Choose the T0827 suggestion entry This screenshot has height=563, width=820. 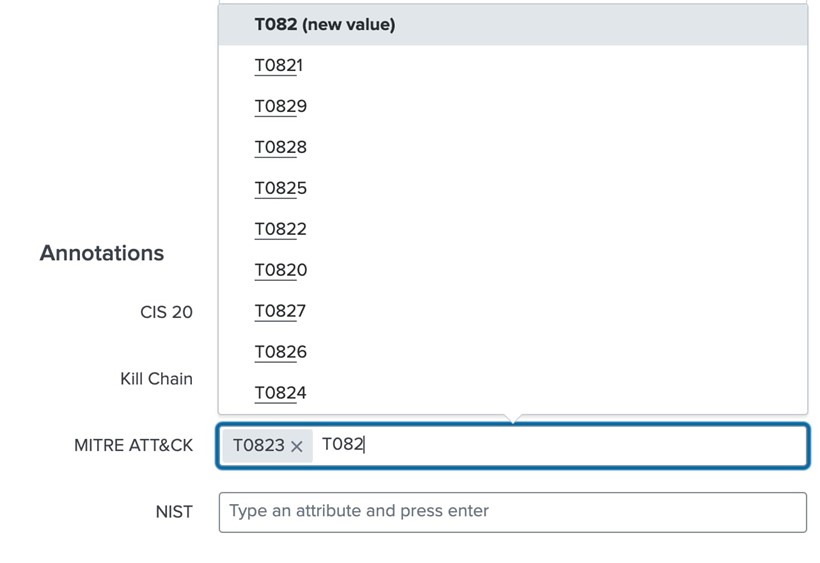tap(280, 312)
